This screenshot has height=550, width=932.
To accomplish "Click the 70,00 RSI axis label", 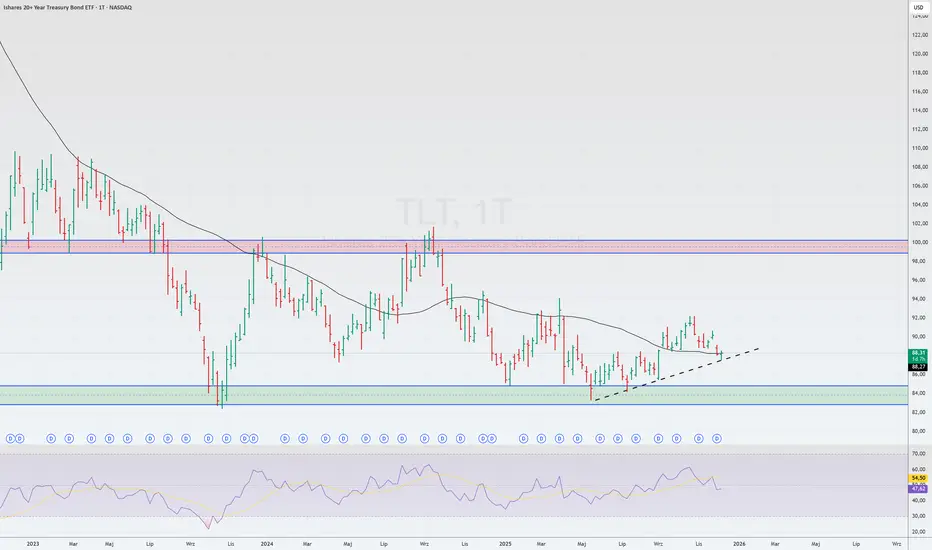I will tap(920, 454).
